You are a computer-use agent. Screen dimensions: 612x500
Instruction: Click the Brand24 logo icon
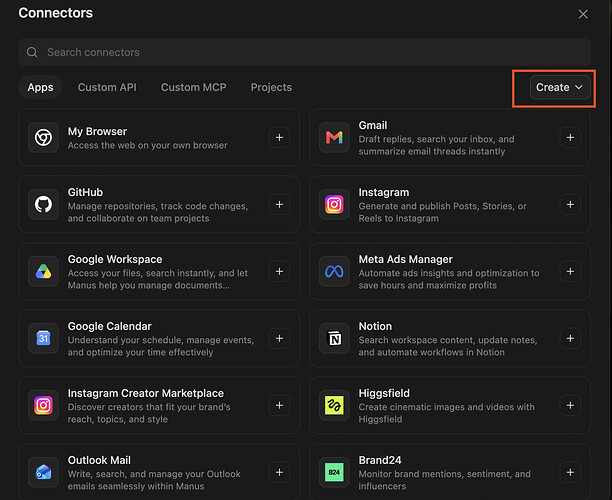click(x=334, y=472)
